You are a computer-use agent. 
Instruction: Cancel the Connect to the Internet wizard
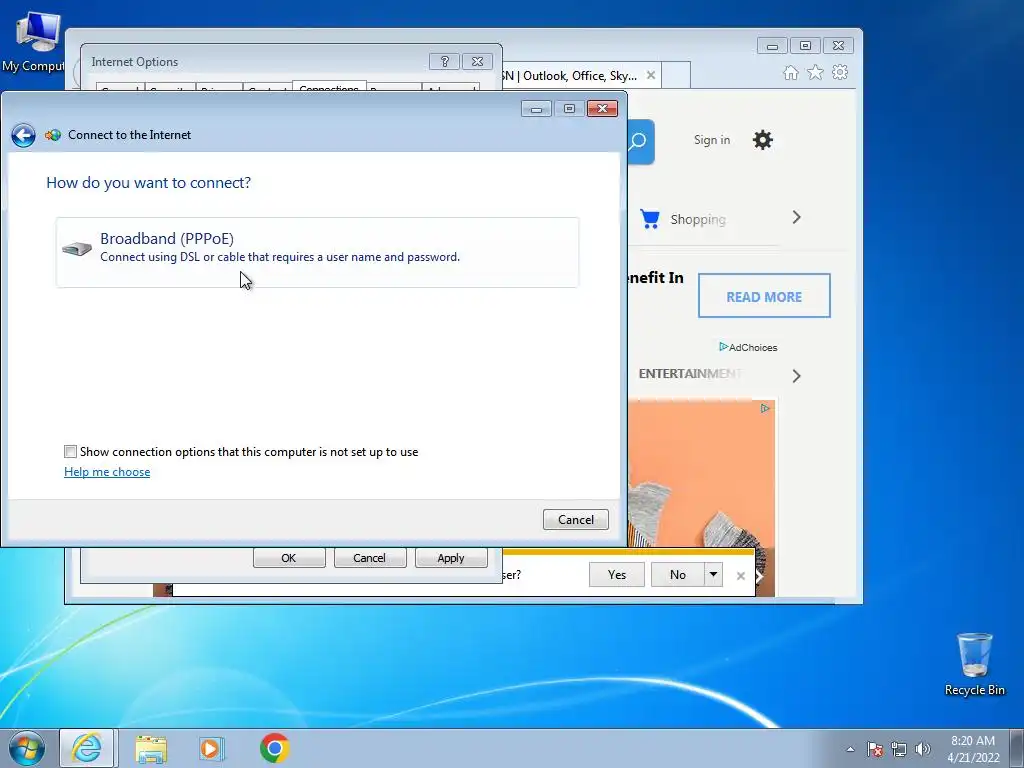tap(575, 519)
